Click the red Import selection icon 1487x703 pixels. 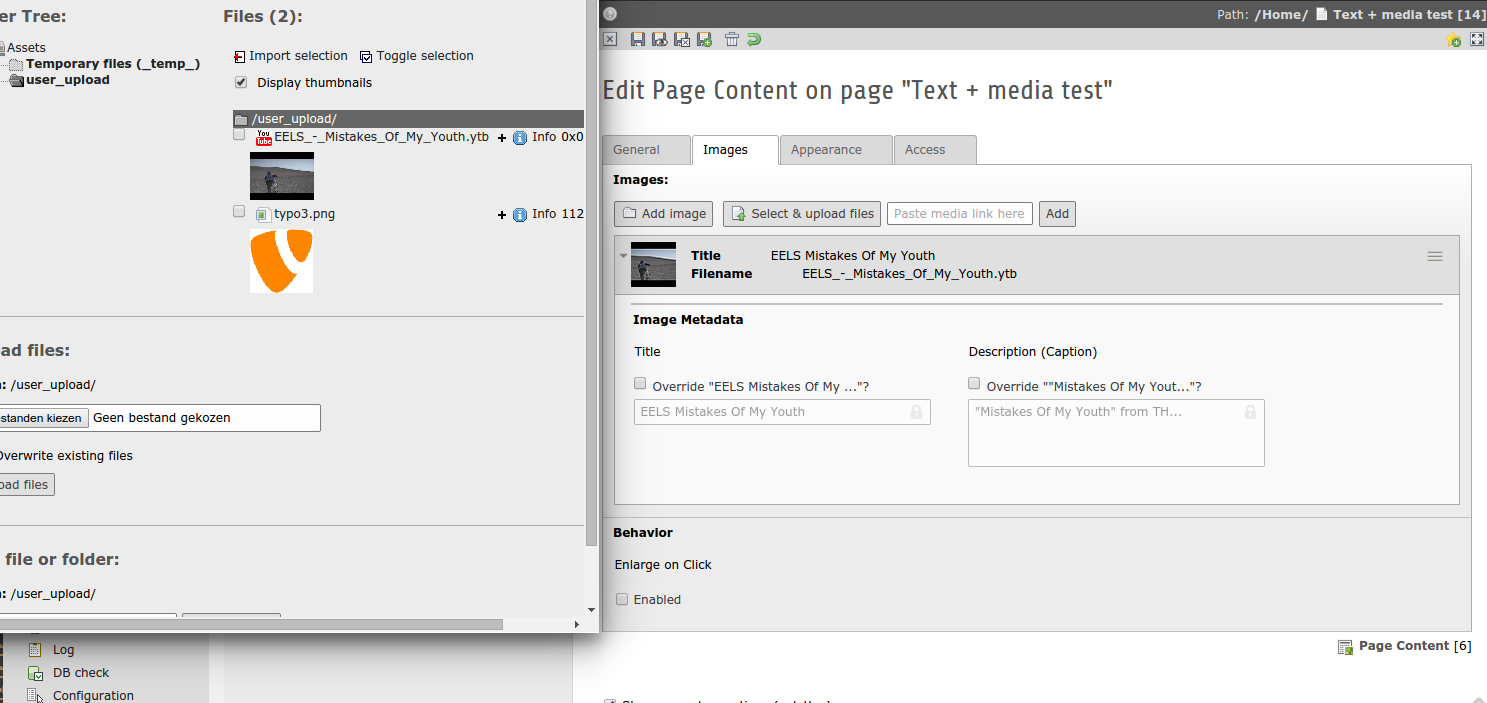point(240,57)
